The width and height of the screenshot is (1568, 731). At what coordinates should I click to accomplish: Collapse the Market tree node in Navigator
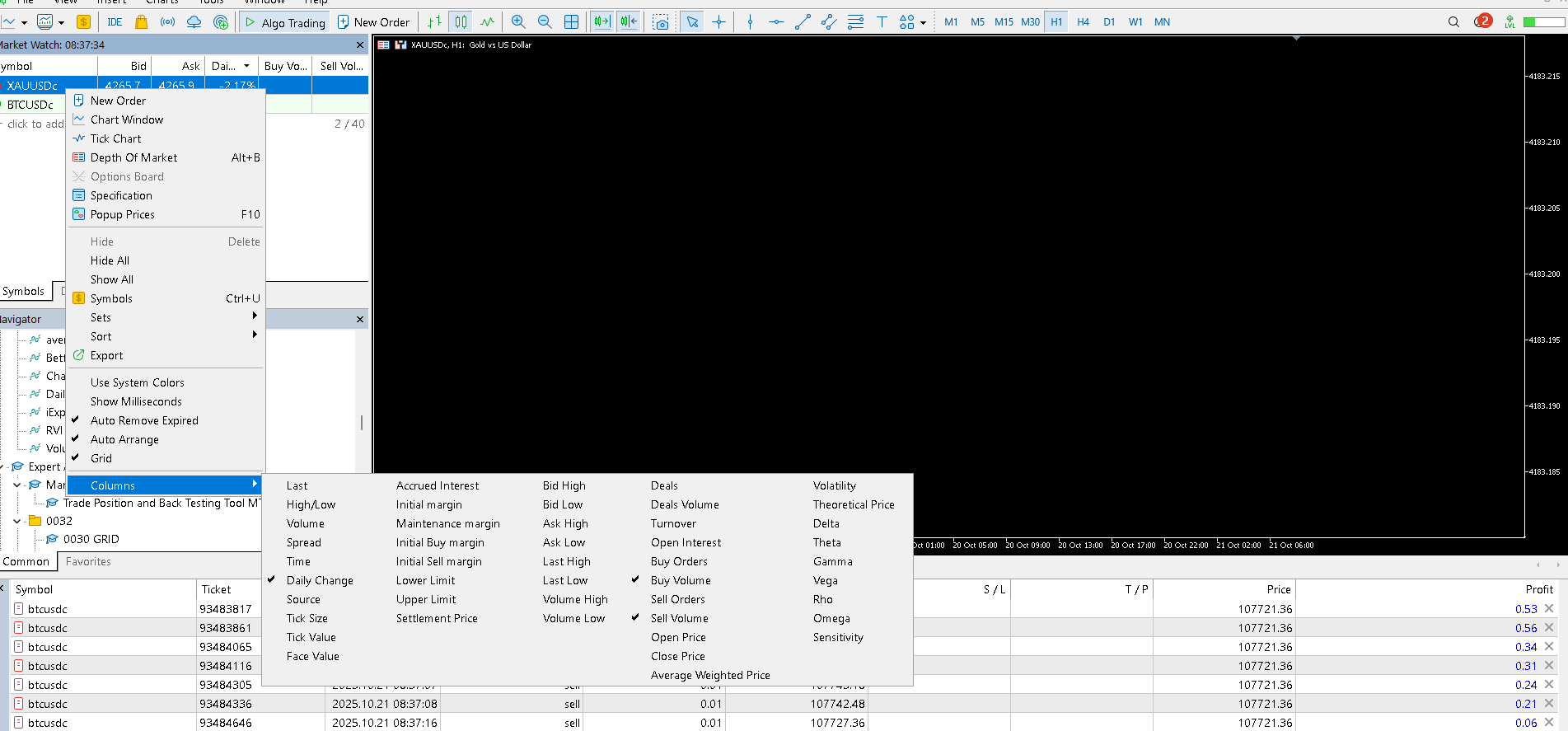[x=16, y=485]
